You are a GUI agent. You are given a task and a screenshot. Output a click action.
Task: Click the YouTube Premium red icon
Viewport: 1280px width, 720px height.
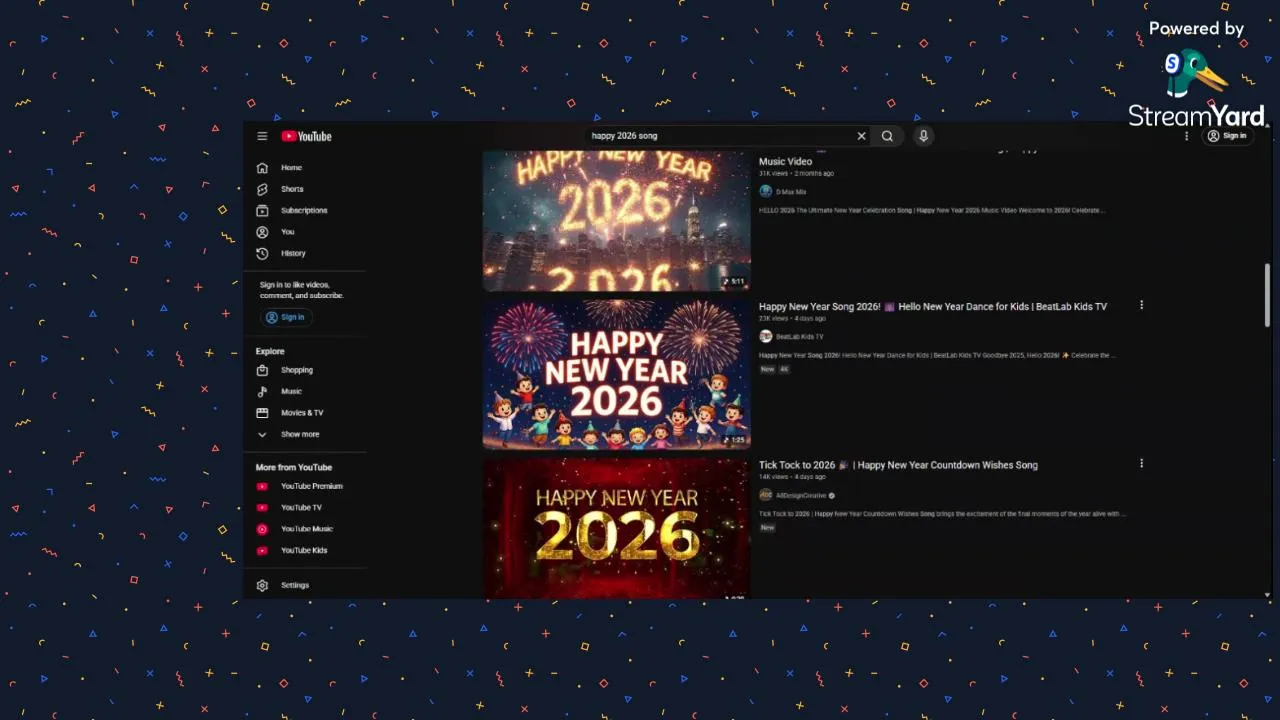click(x=262, y=487)
